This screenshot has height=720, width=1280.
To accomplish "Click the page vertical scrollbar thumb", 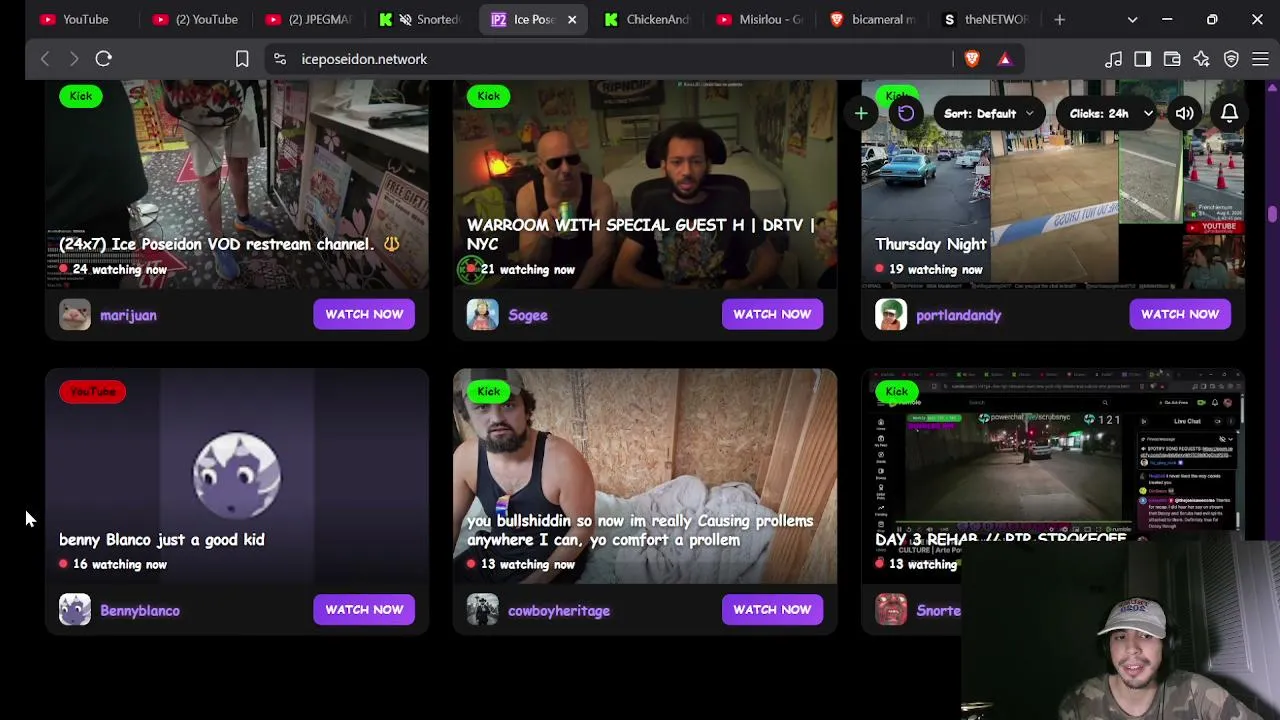I will [x=1273, y=214].
